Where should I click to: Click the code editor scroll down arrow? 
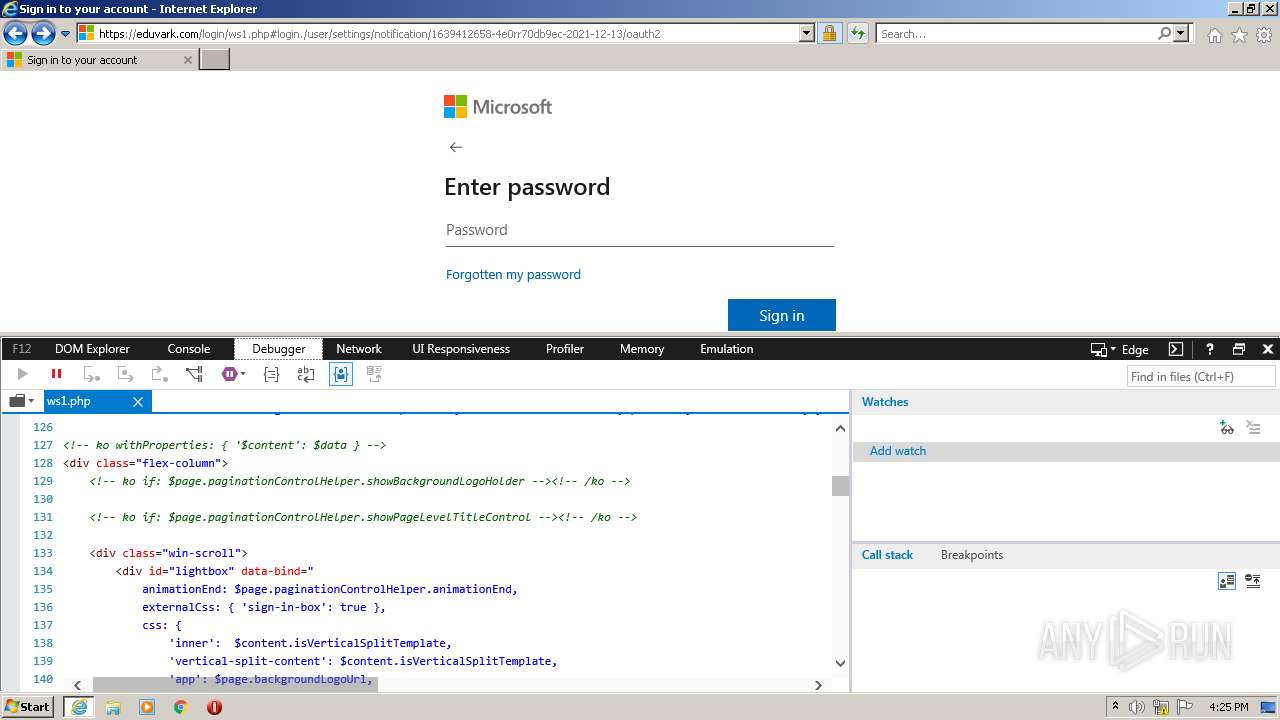tap(840, 663)
